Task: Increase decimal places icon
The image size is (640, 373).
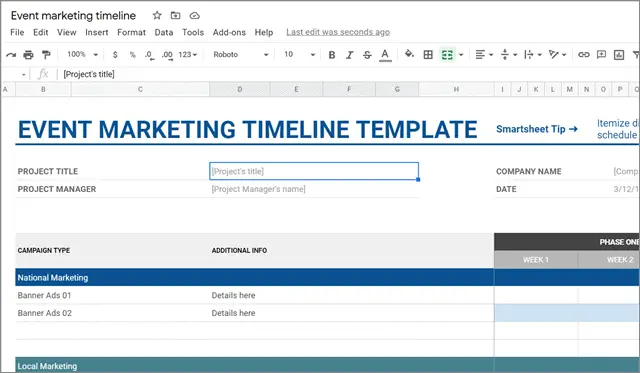Action: [x=167, y=55]
